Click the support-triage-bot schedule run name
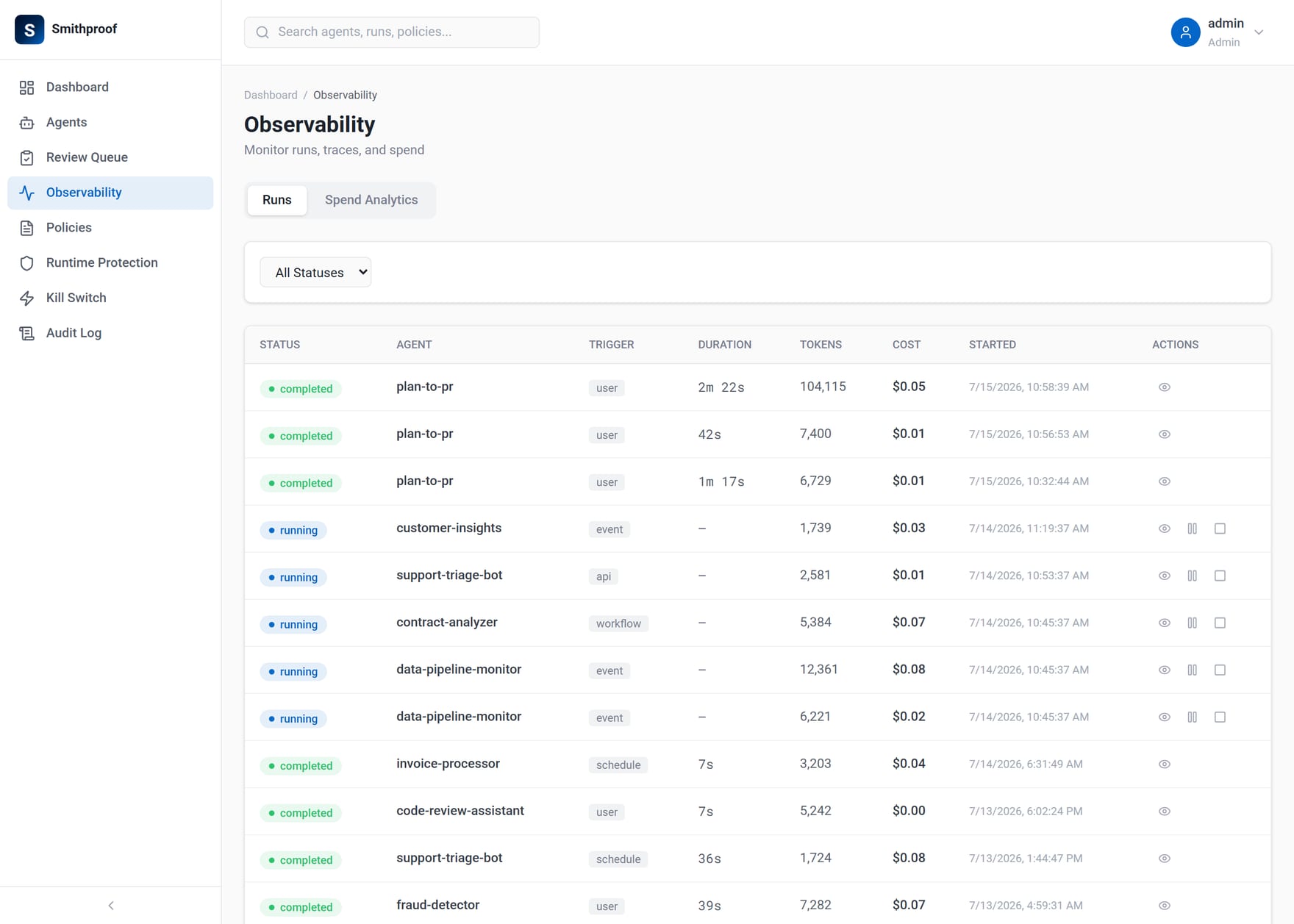This screenshot has width=1294, height=924. click(x=449, y=858)
